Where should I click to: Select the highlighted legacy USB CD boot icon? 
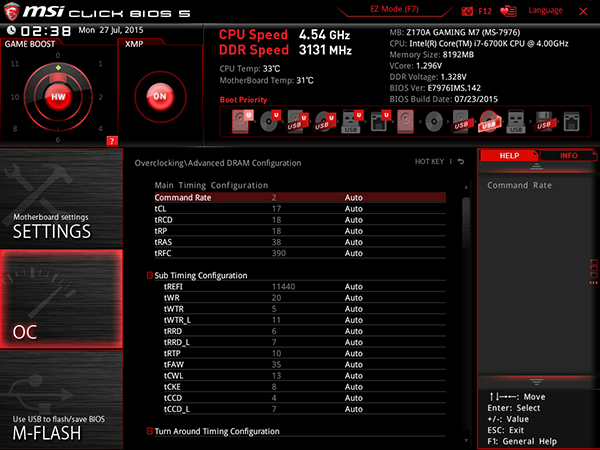(x=489, y=122)
